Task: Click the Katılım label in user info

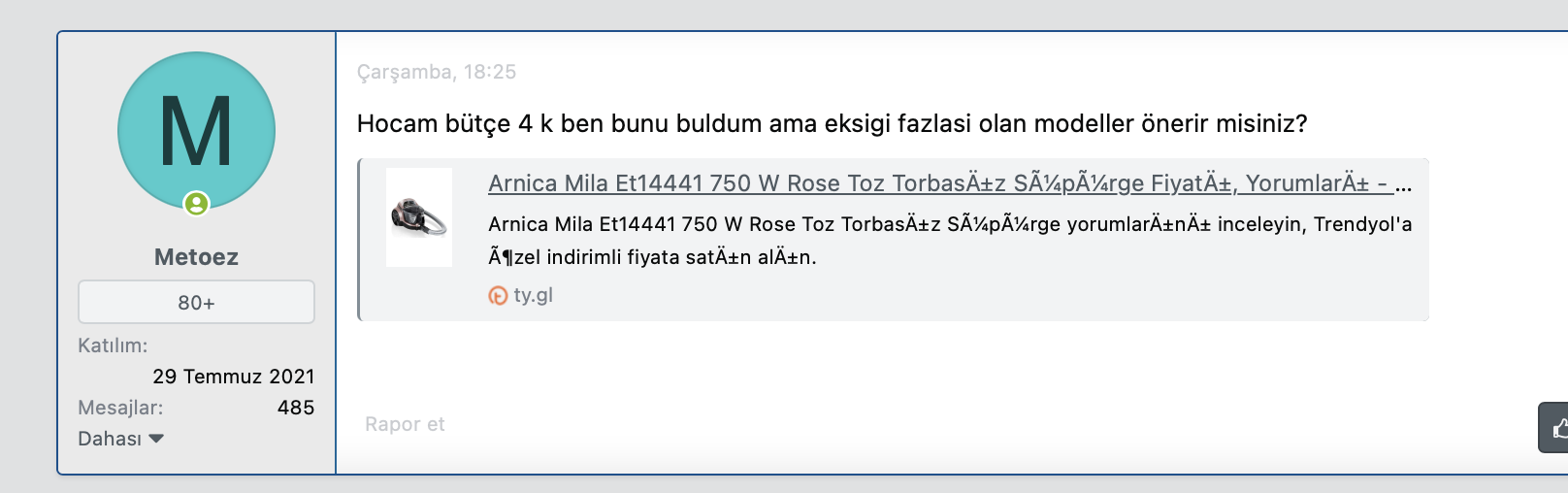Action: [x=113, y=345]
